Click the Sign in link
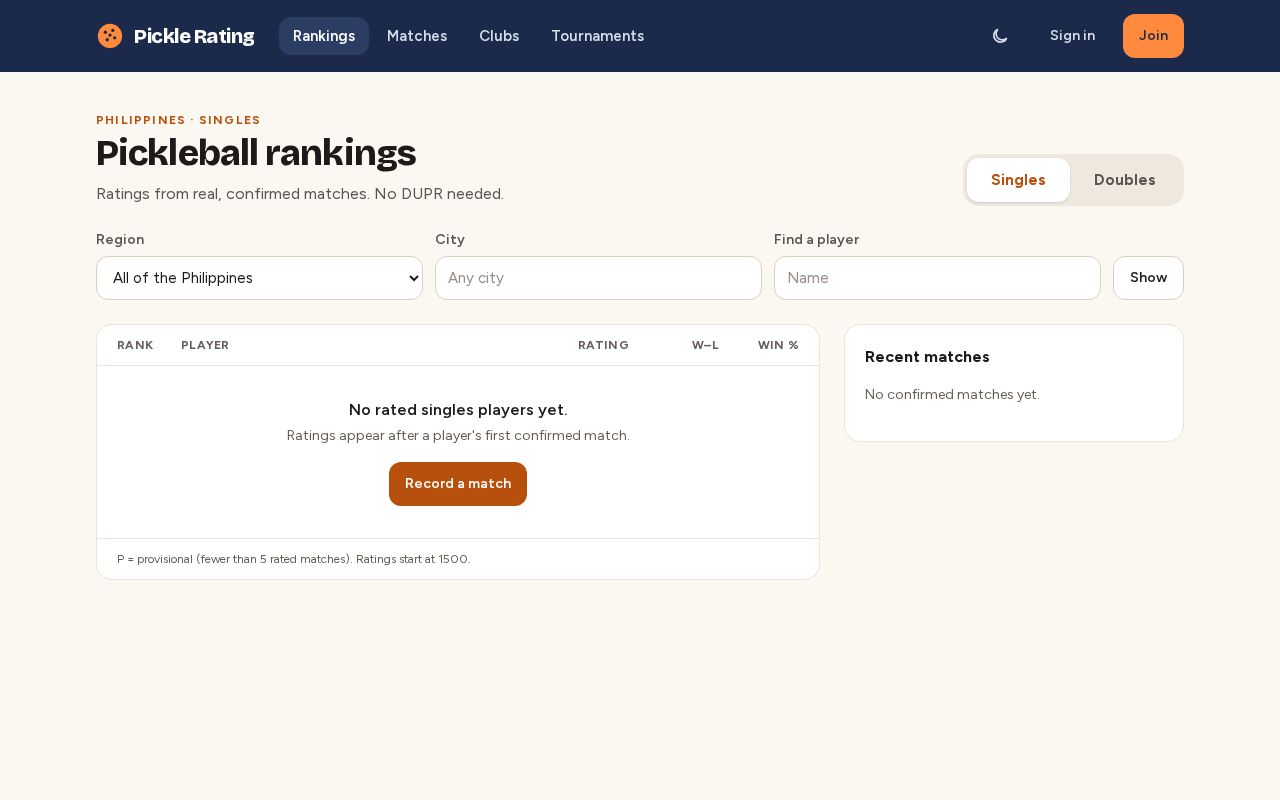 (x=1072, y=36)
